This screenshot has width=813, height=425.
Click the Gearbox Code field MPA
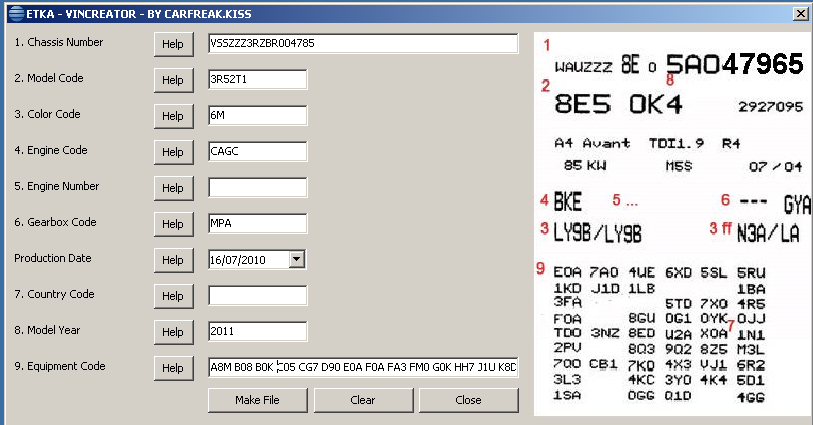258,223
